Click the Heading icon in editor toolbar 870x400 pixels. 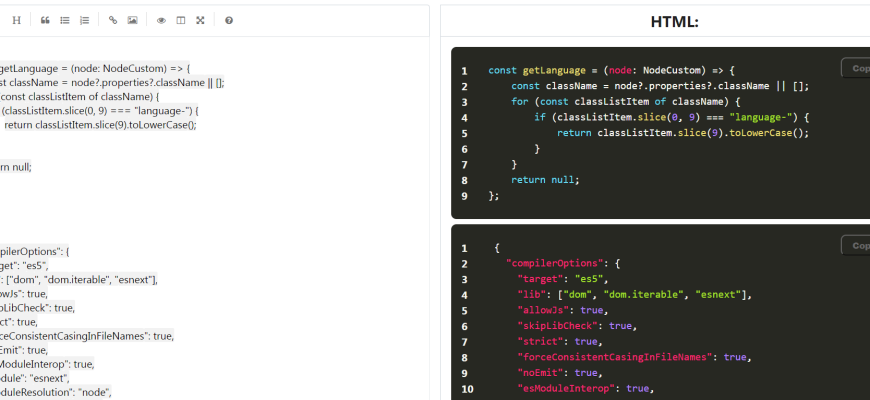click(x=16, y=20)
